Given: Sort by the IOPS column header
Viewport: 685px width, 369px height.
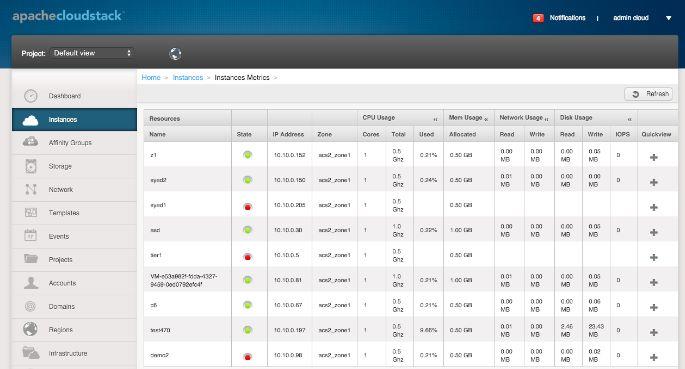Looking at the screenshot, I should click(623, 134).
